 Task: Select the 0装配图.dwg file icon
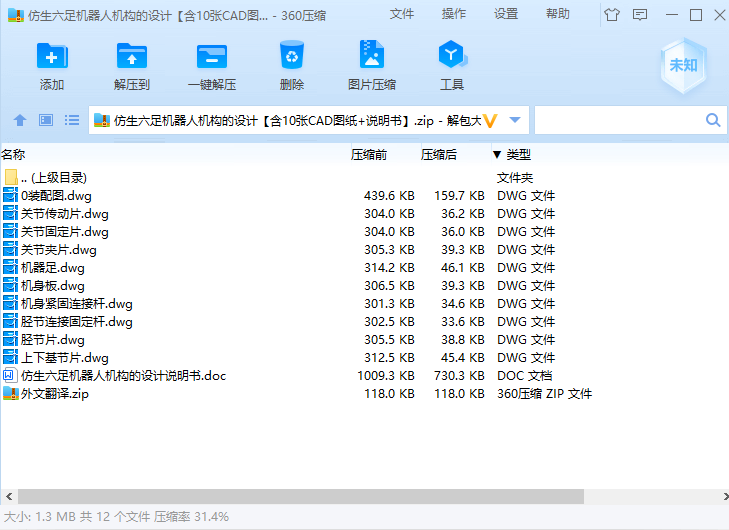pos(10,195)
